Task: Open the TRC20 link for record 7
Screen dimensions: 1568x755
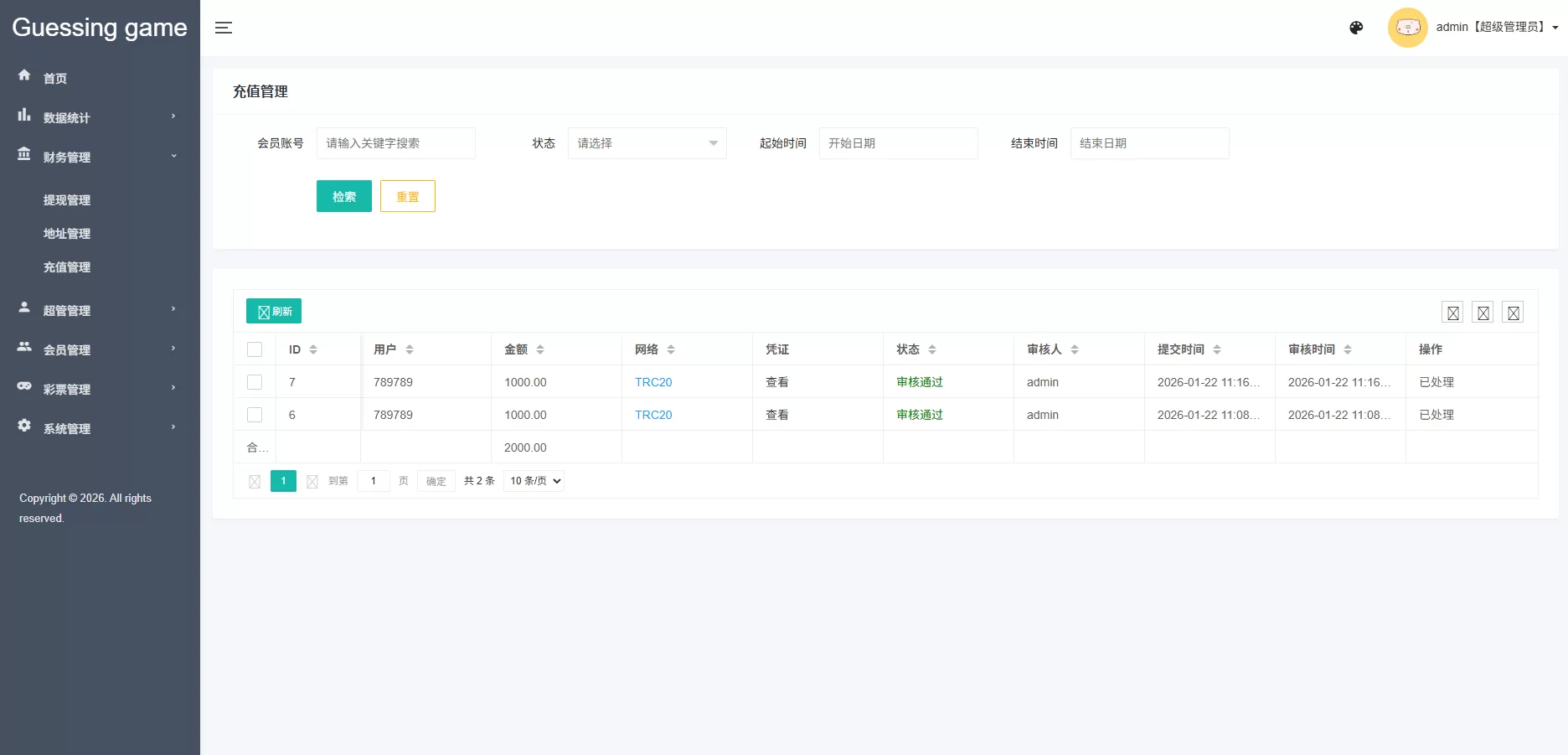Action: pyautogui.click(x=653, y=382)
